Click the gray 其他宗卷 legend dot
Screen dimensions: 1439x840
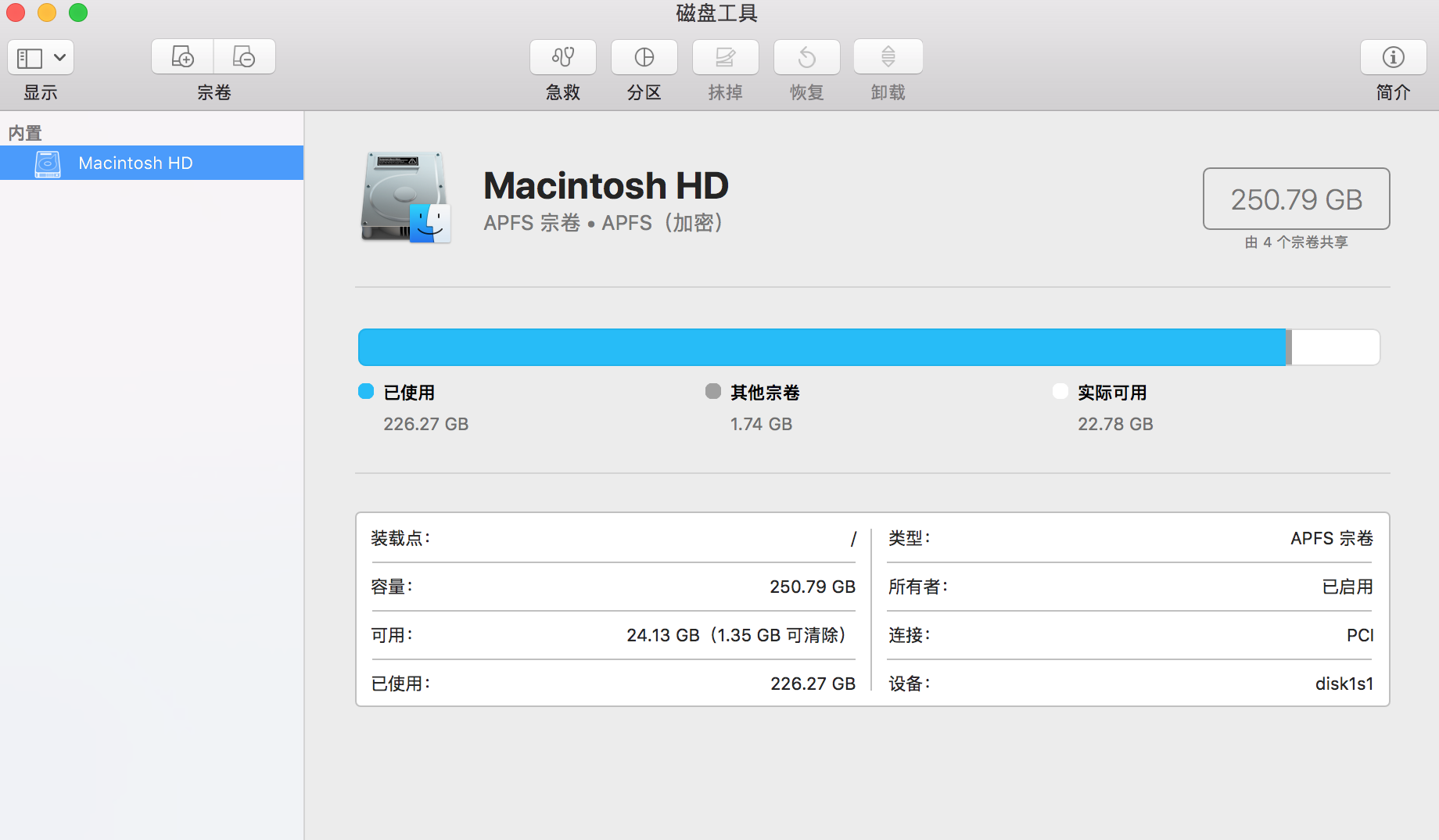pos(713,391)
